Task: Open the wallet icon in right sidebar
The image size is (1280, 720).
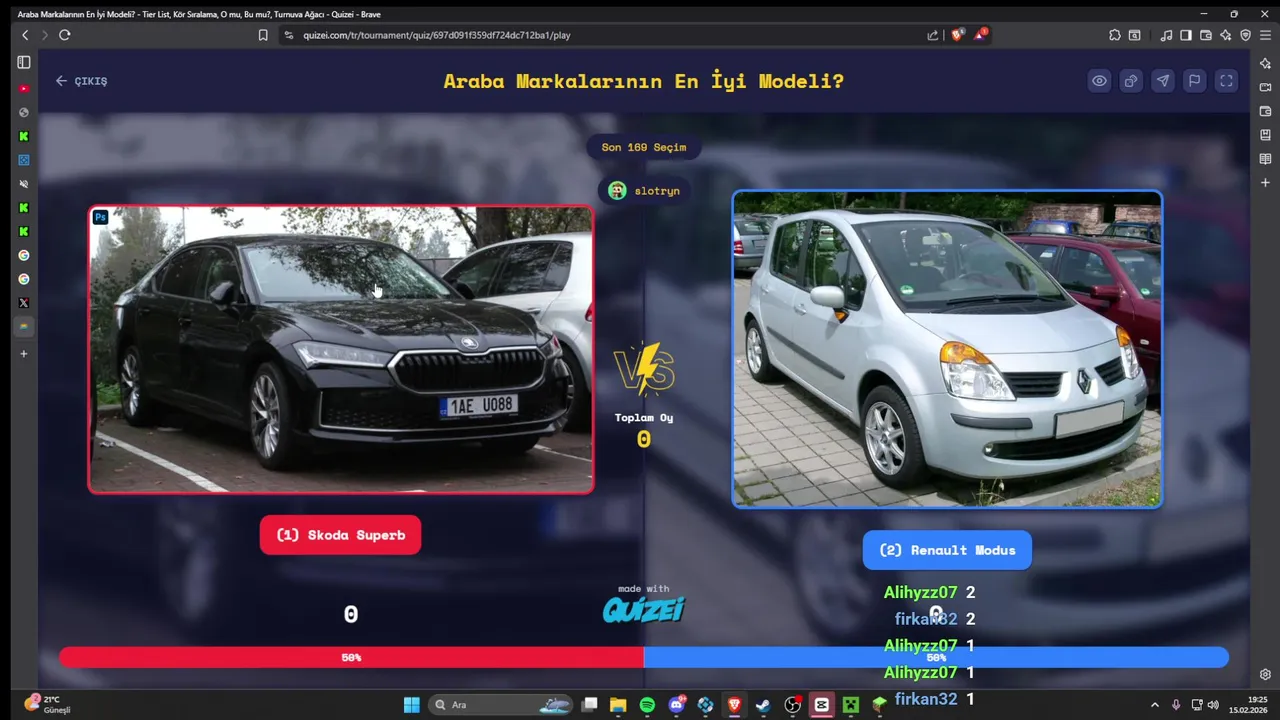Action: tap(1265, 111)
